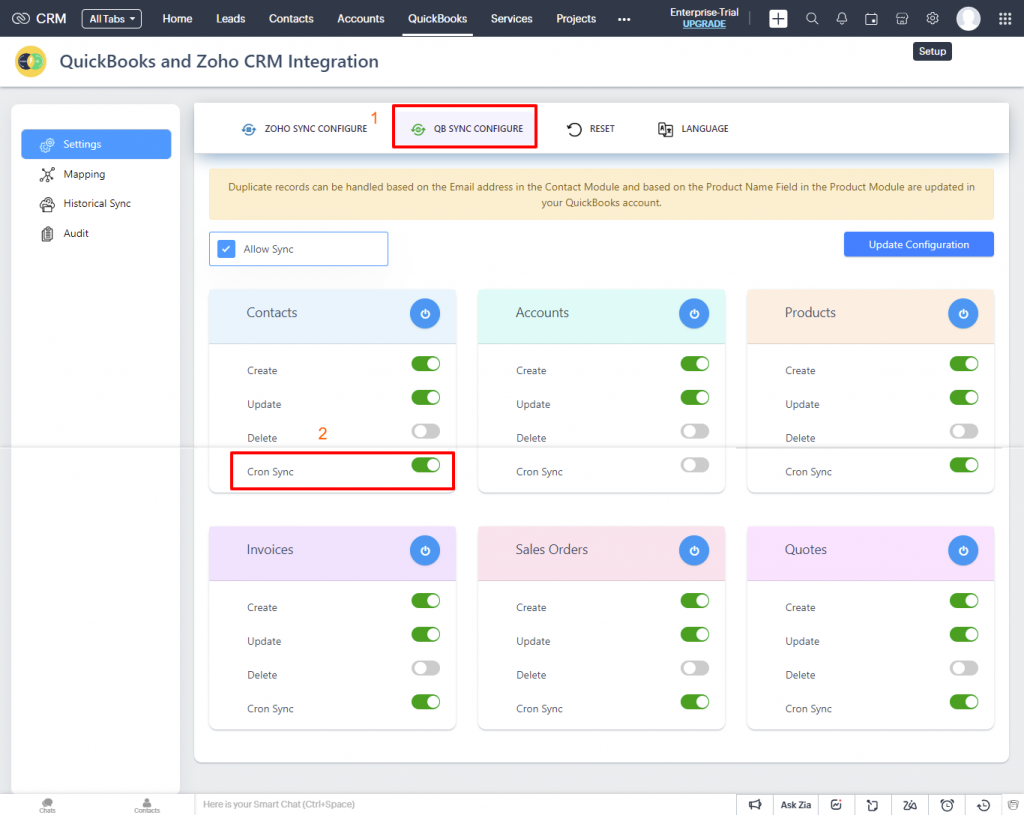
Task: Open the Setup gear icon
Action: pos(933,18)
